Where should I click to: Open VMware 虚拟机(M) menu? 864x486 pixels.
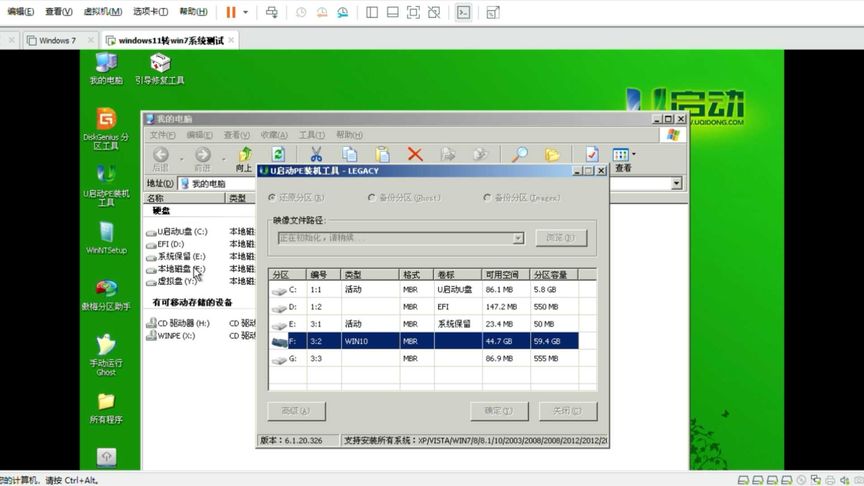(x=102, y=12)
